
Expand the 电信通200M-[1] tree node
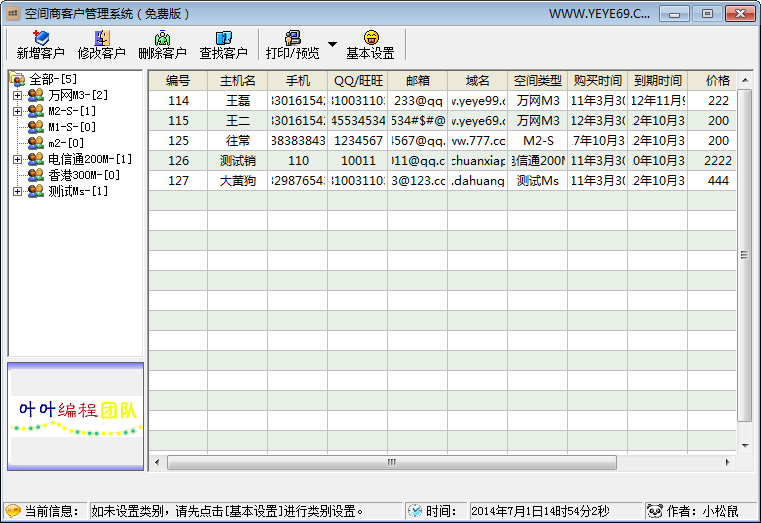click(17, 159)
